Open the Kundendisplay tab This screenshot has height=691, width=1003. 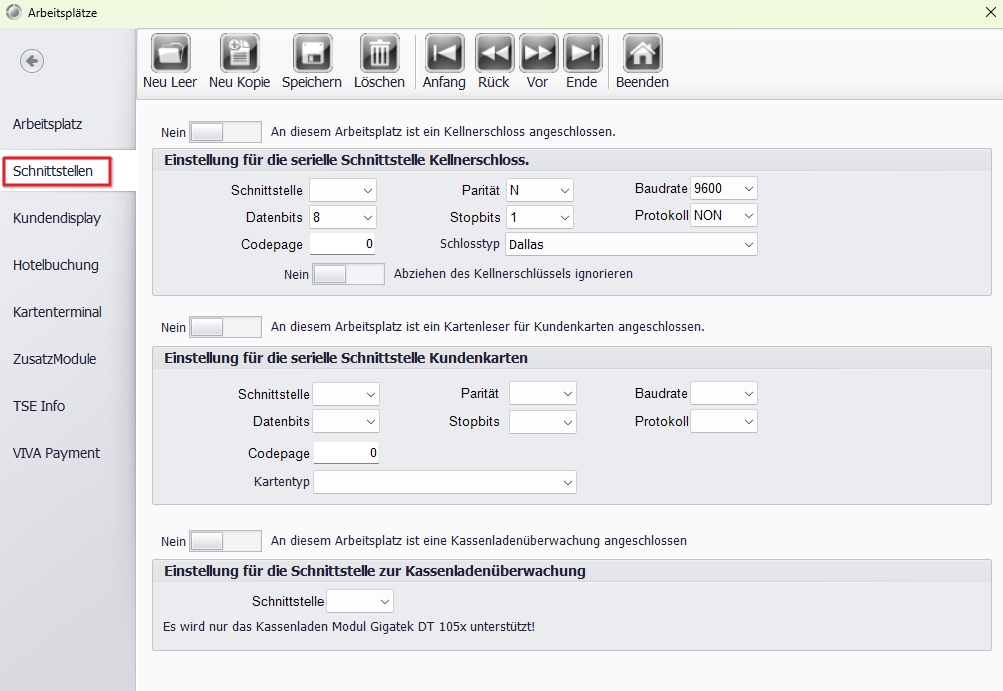tap(57, 218)
